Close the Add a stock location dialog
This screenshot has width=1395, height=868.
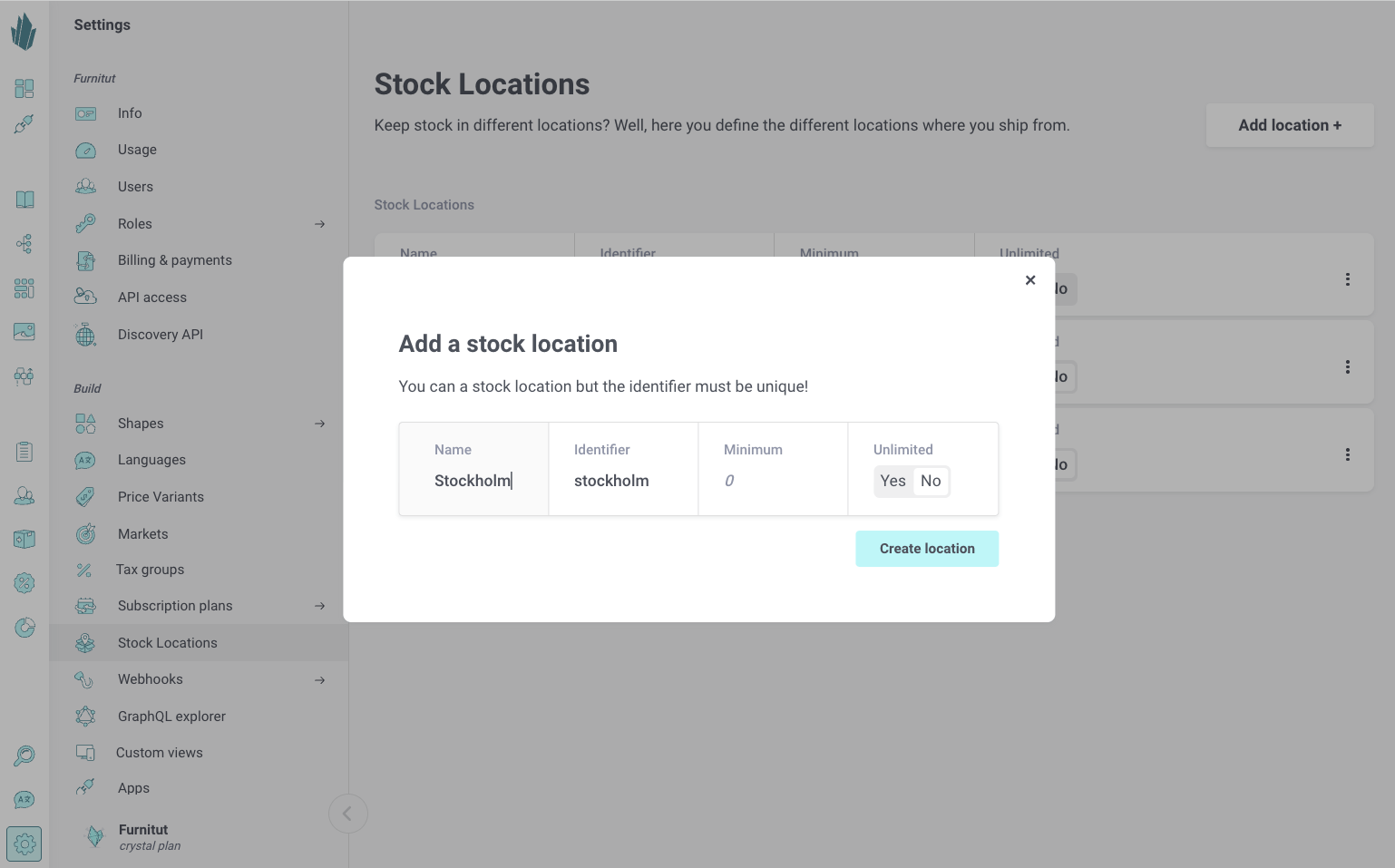[x=1029, y=280]
